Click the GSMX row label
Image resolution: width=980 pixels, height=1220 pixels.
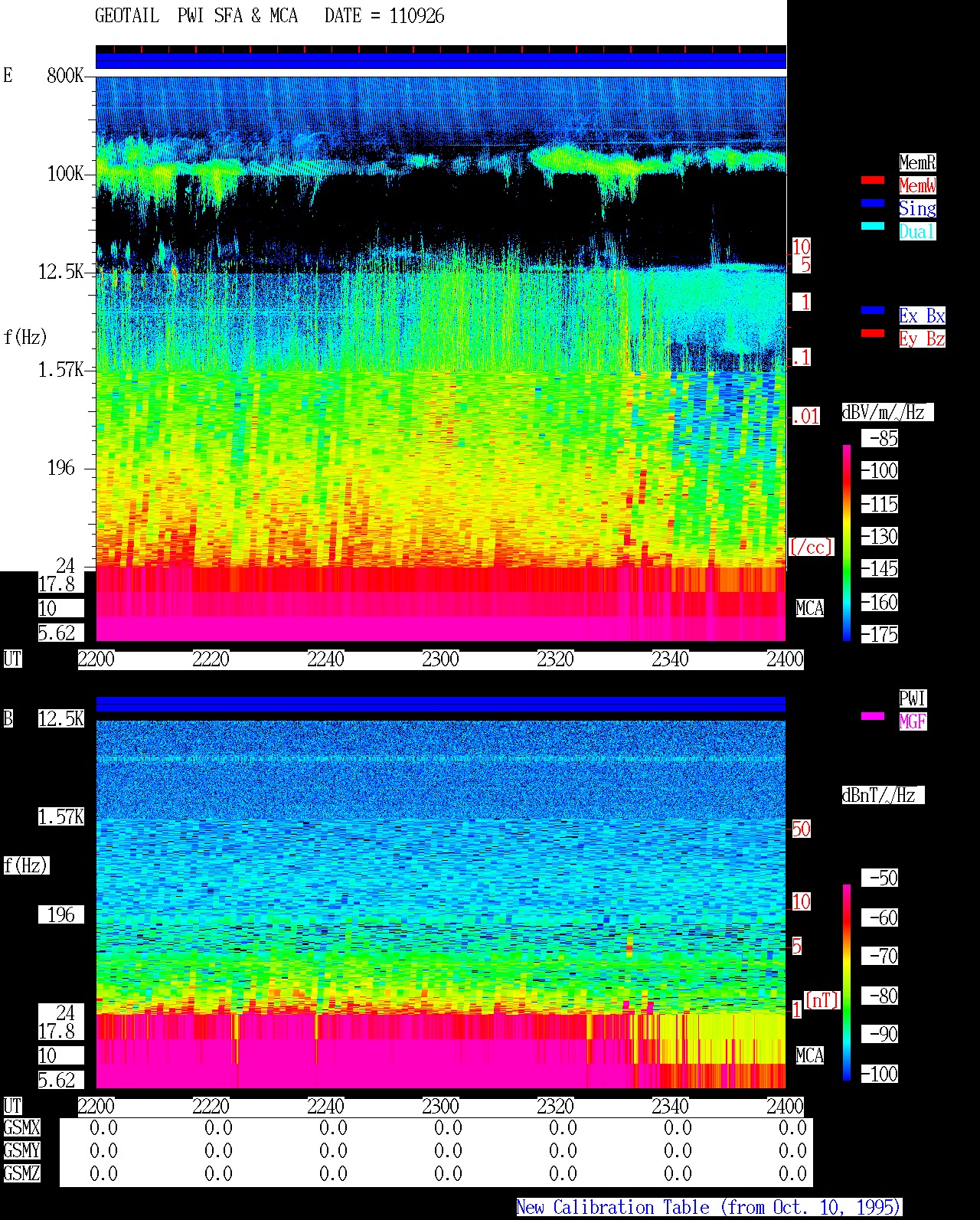21,1128
